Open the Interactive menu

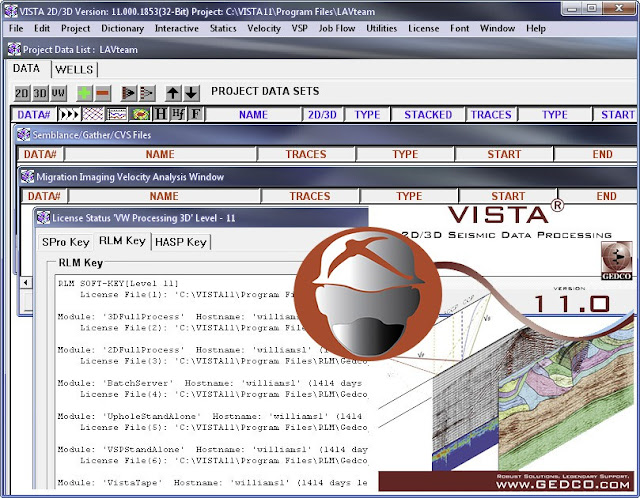[x=177, y=28]
